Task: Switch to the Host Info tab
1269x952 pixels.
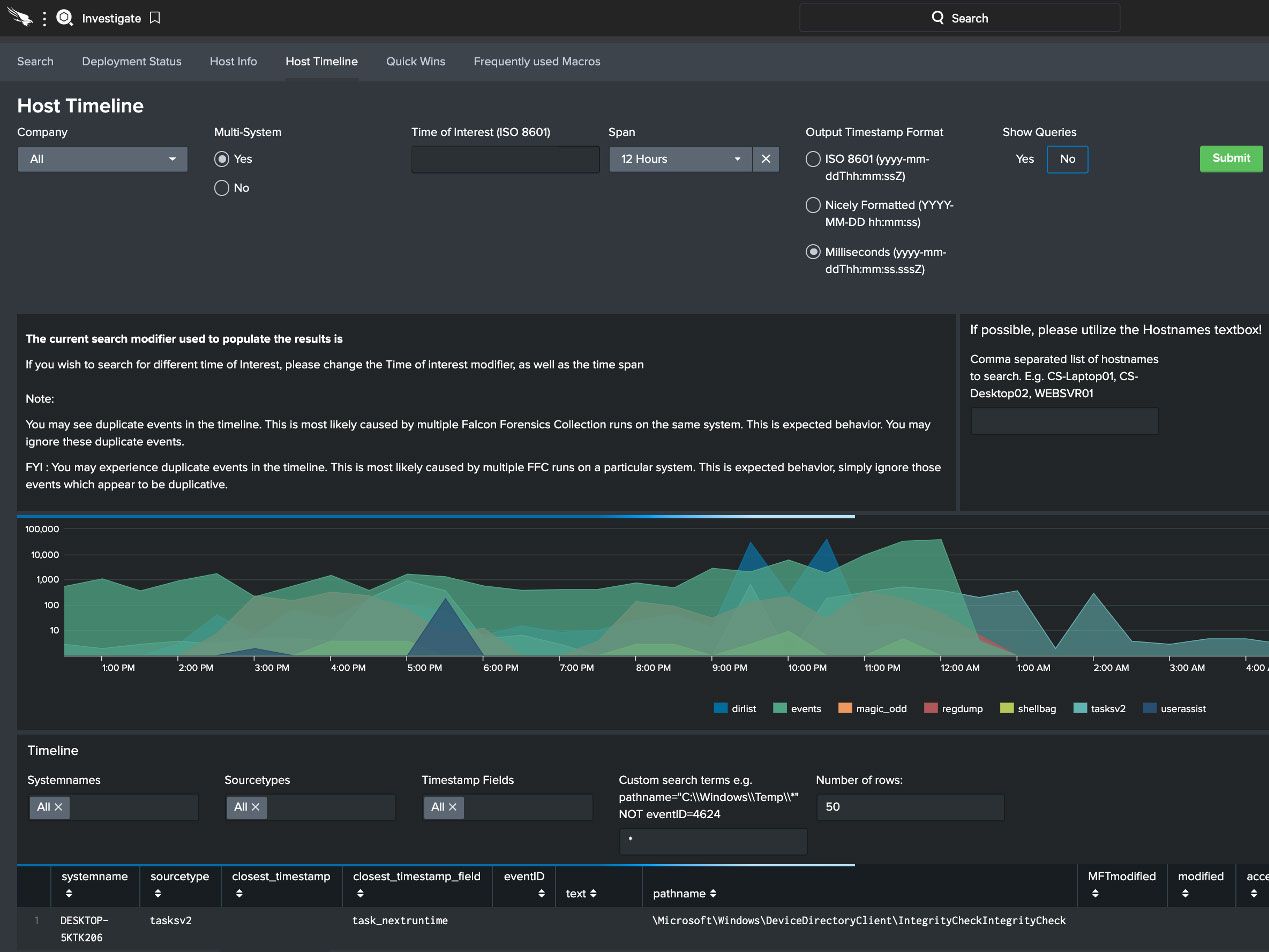Action: pos(233,61)
